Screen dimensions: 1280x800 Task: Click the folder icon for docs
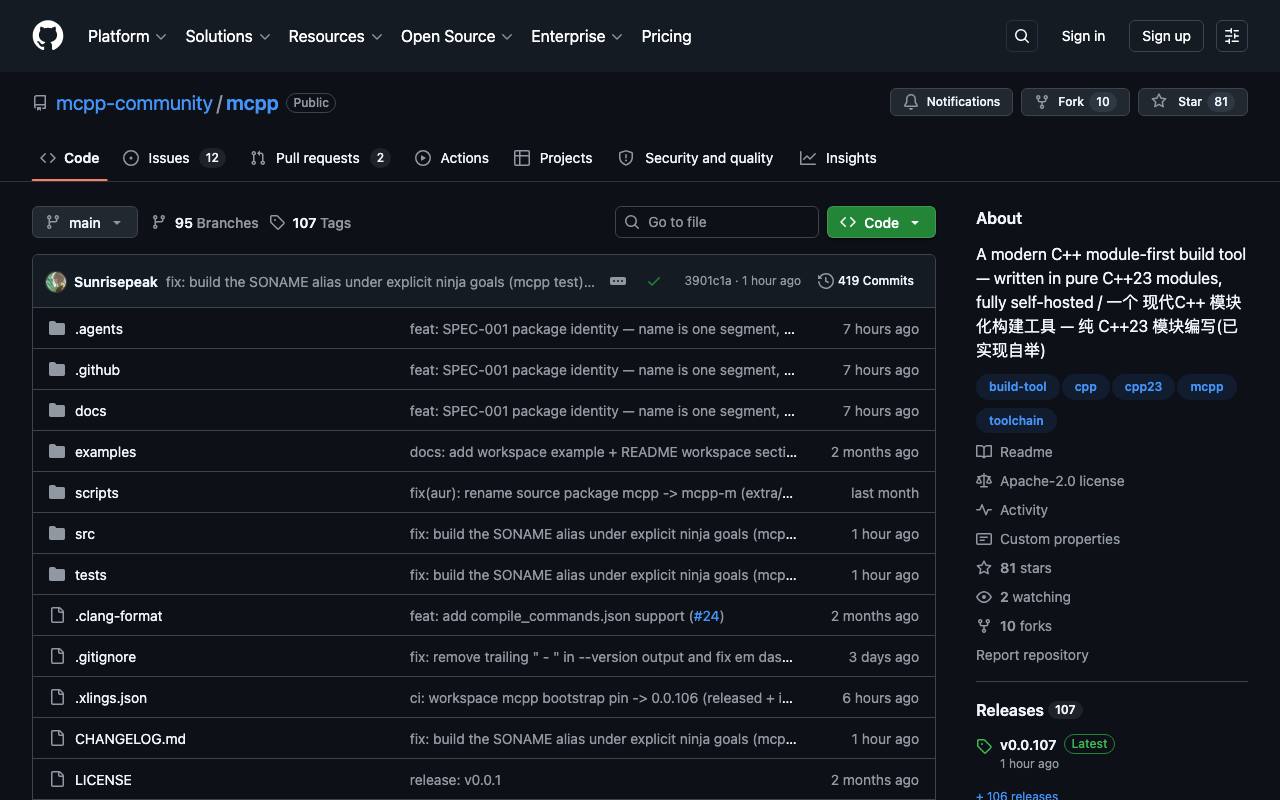(x=57, y=411)
